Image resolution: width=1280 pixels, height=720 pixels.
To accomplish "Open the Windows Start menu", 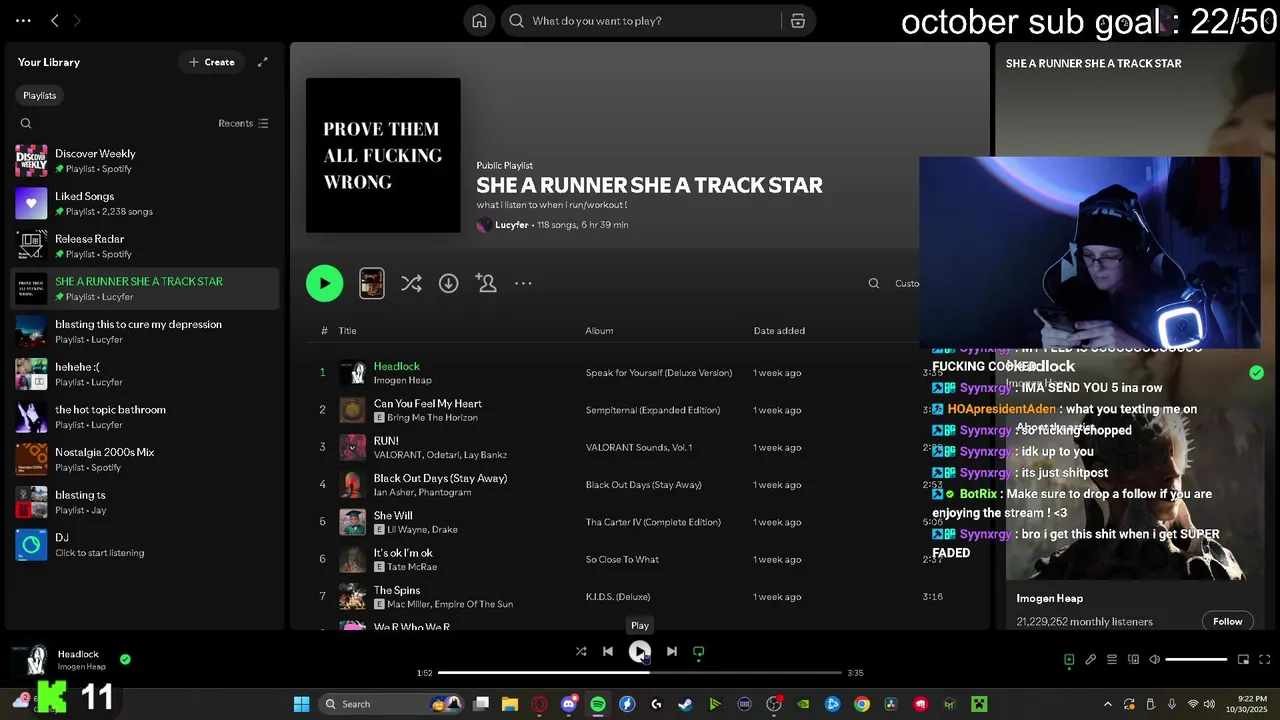I will (x=301, y=704).
